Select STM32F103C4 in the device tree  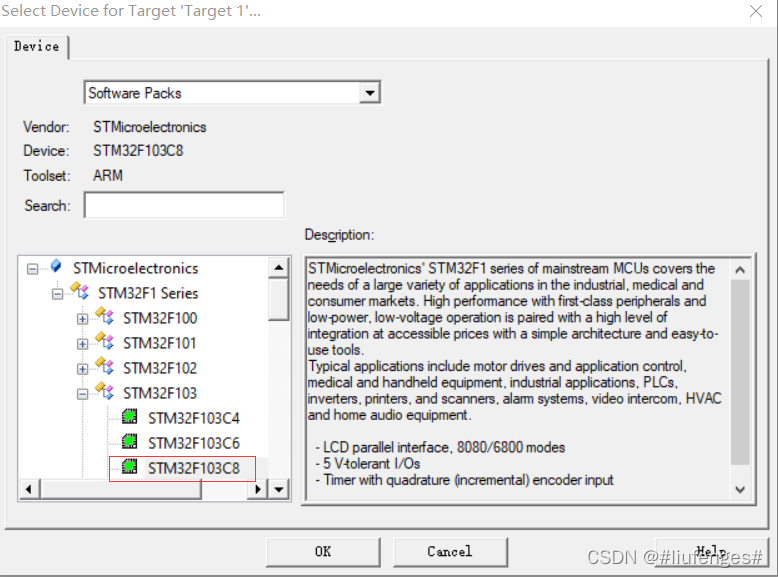194,418
